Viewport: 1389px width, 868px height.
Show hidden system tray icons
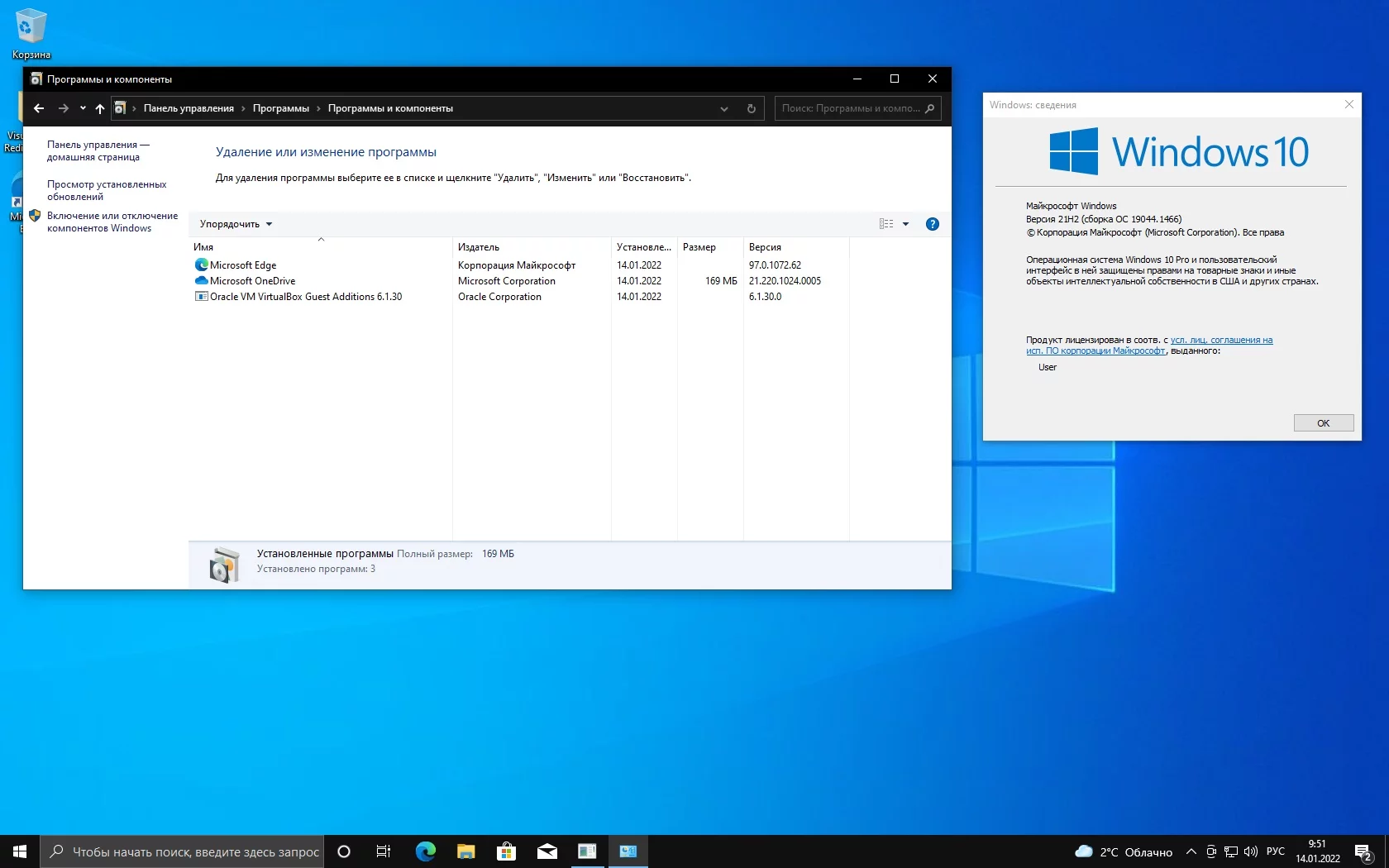tap(1191, 851)
